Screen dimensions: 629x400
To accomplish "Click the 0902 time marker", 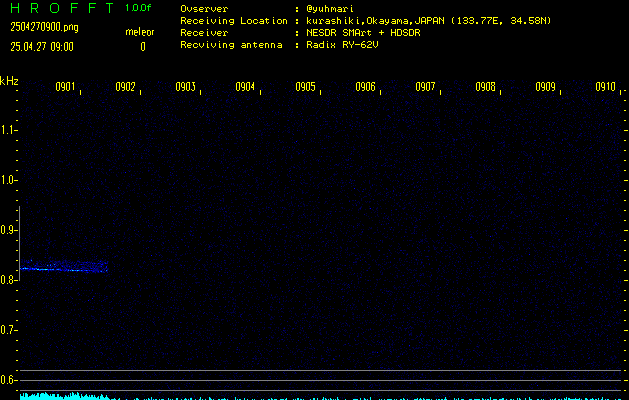I will tap(125, 87).
